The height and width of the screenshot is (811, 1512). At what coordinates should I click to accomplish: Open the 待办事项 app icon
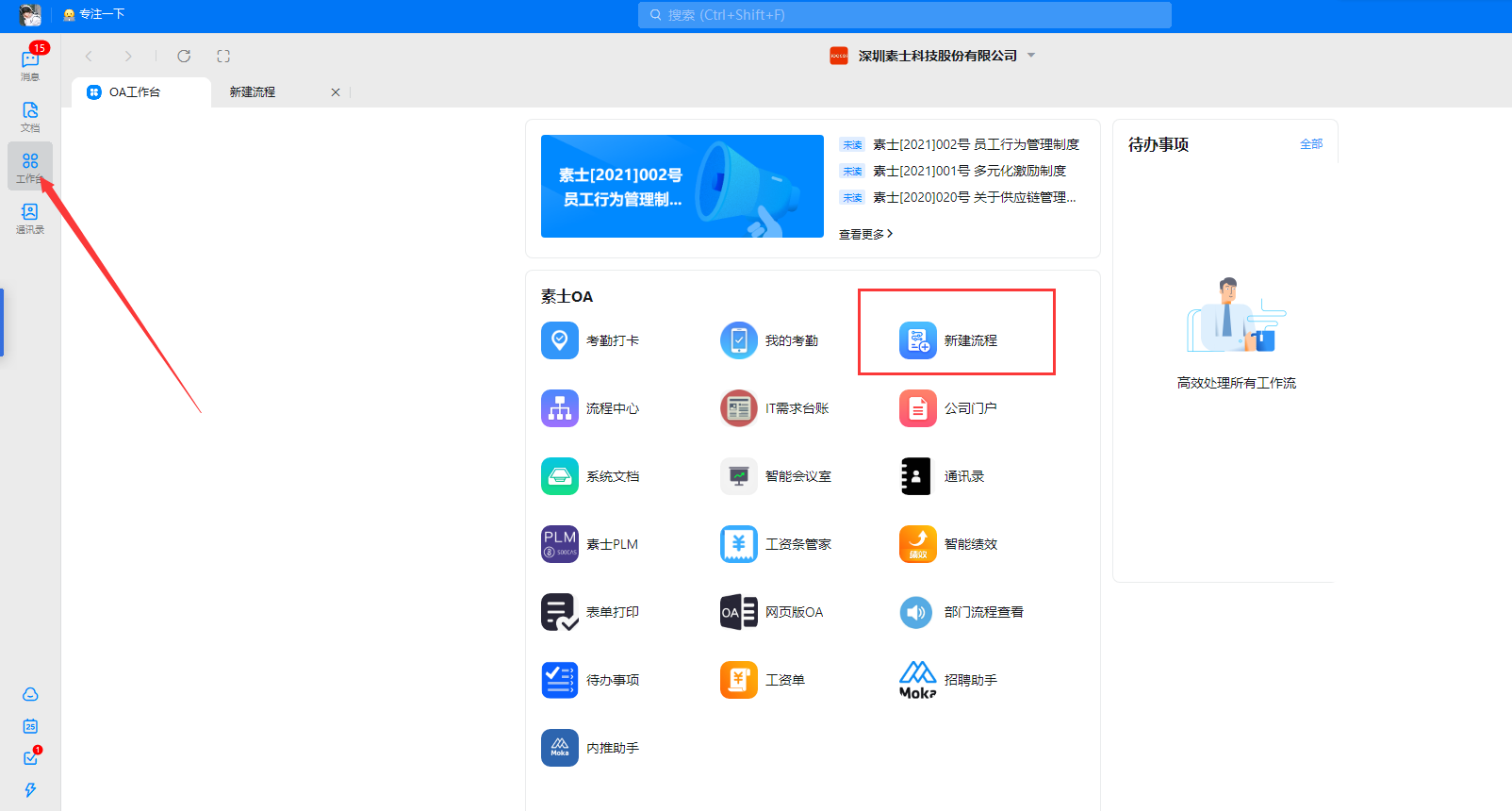pos(560,680)
